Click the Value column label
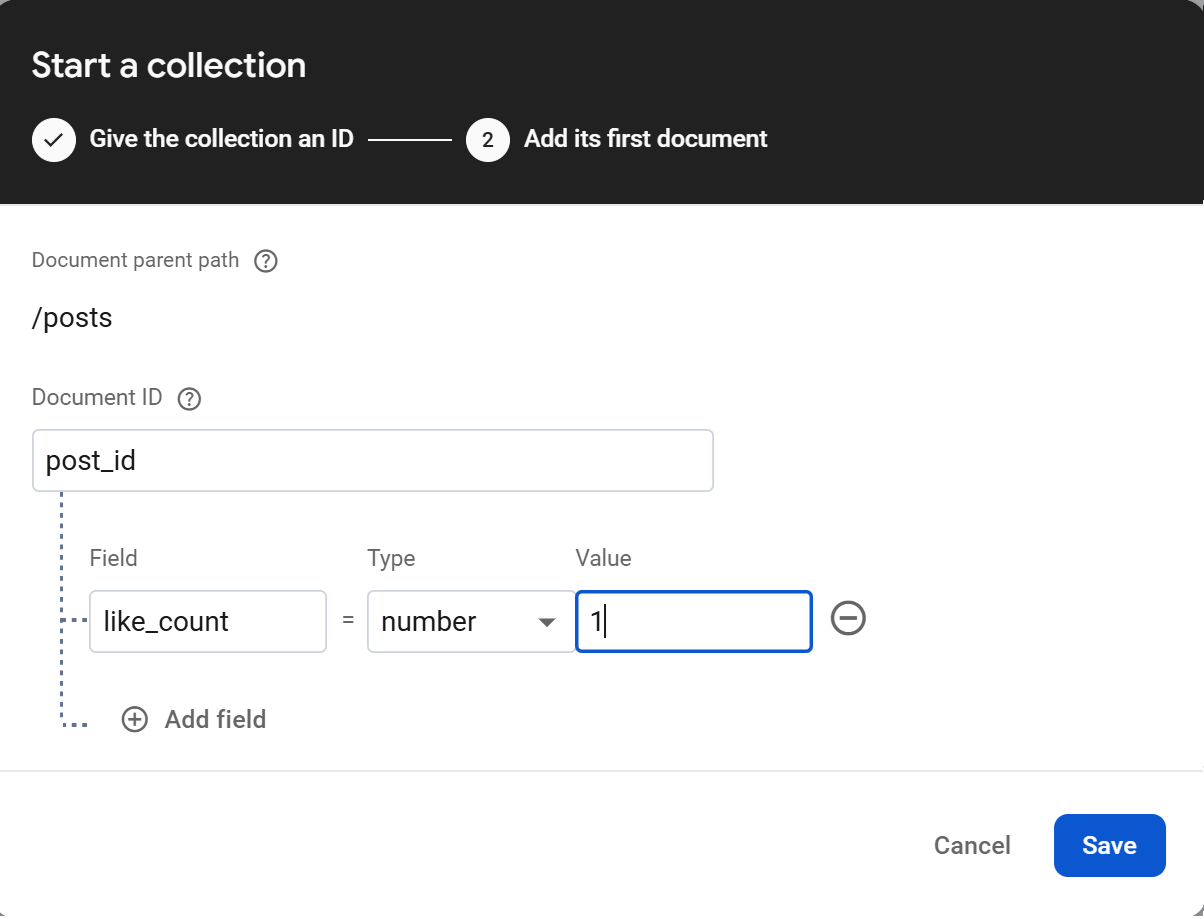Screen dimensions: 1204x919 [x=603, y=558]
